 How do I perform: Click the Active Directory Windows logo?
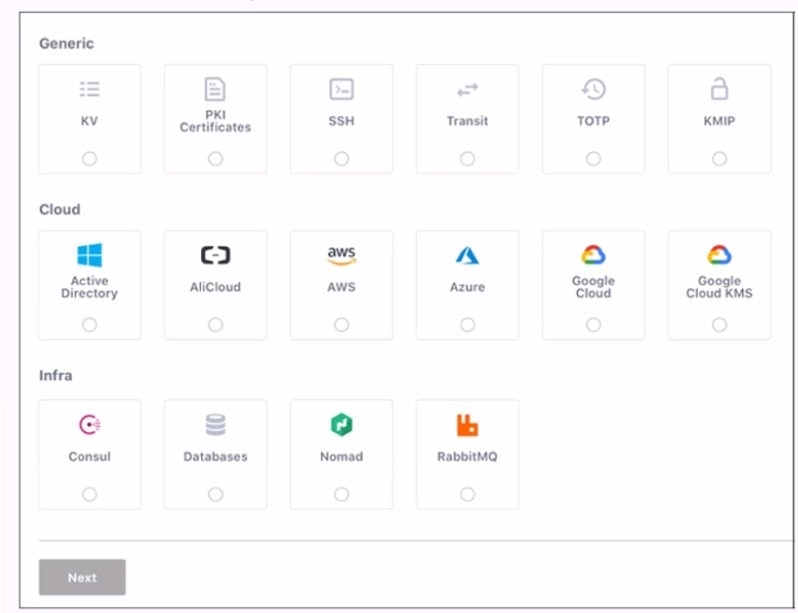point(90,255)
